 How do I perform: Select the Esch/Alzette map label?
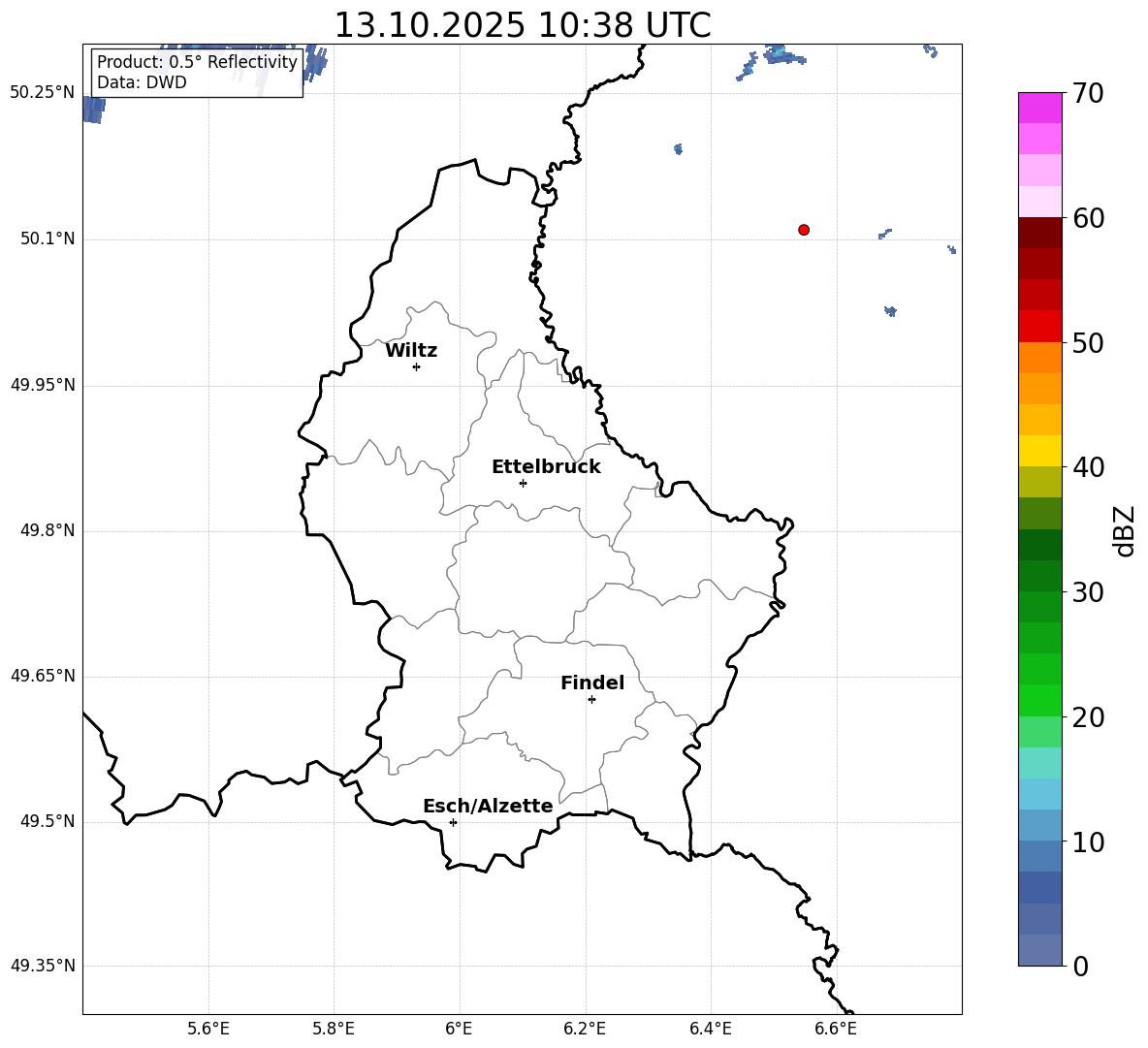click(488, 806)
